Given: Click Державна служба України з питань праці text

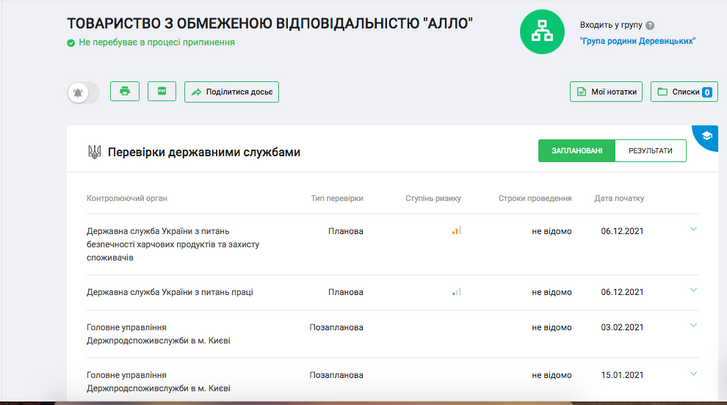Looking at the screenshot, I should (x=170, y=292).
